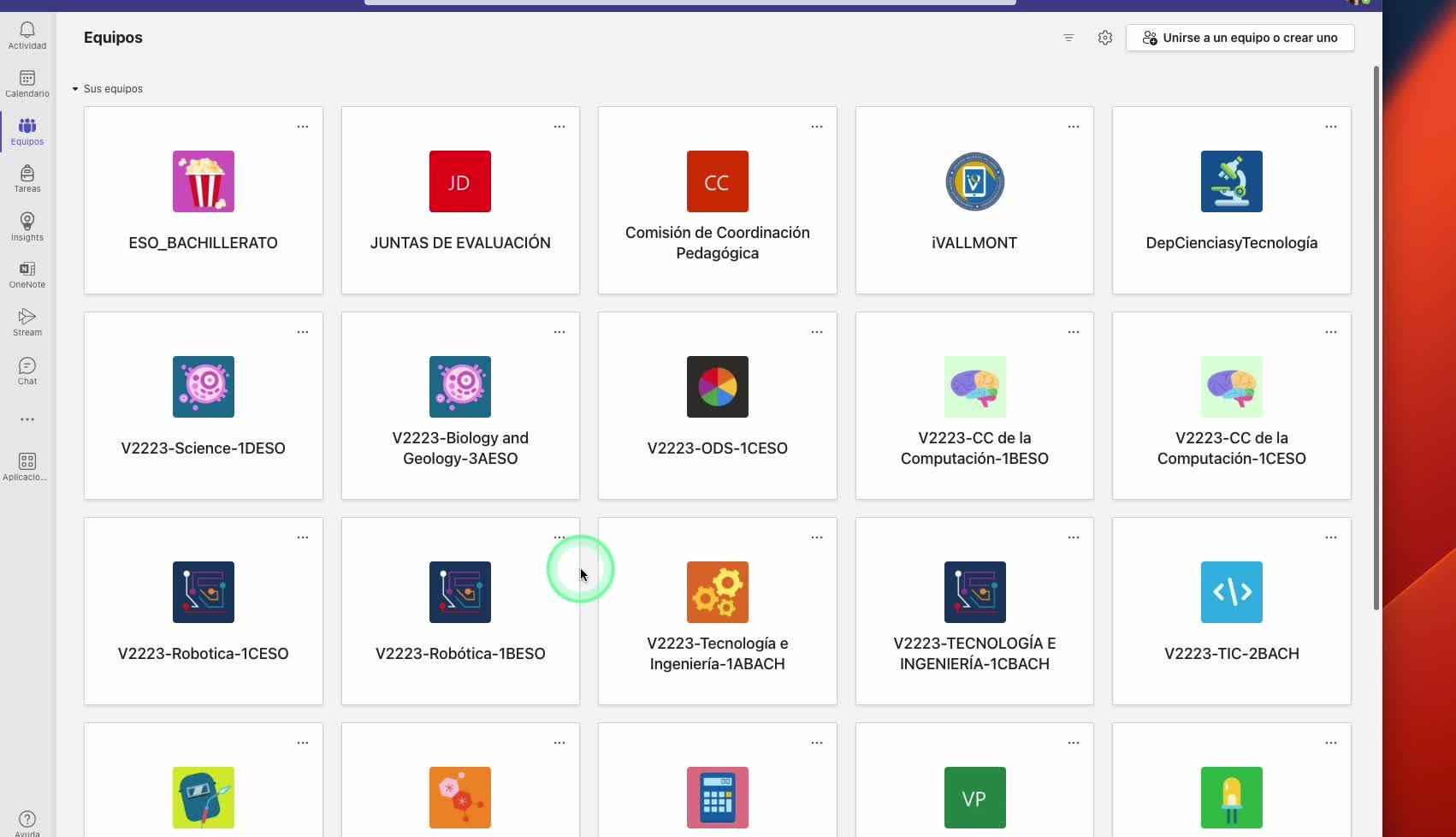Open the yellow LED team icon
This screenshot has width=1456, height=837.
tap(1232, 798)
